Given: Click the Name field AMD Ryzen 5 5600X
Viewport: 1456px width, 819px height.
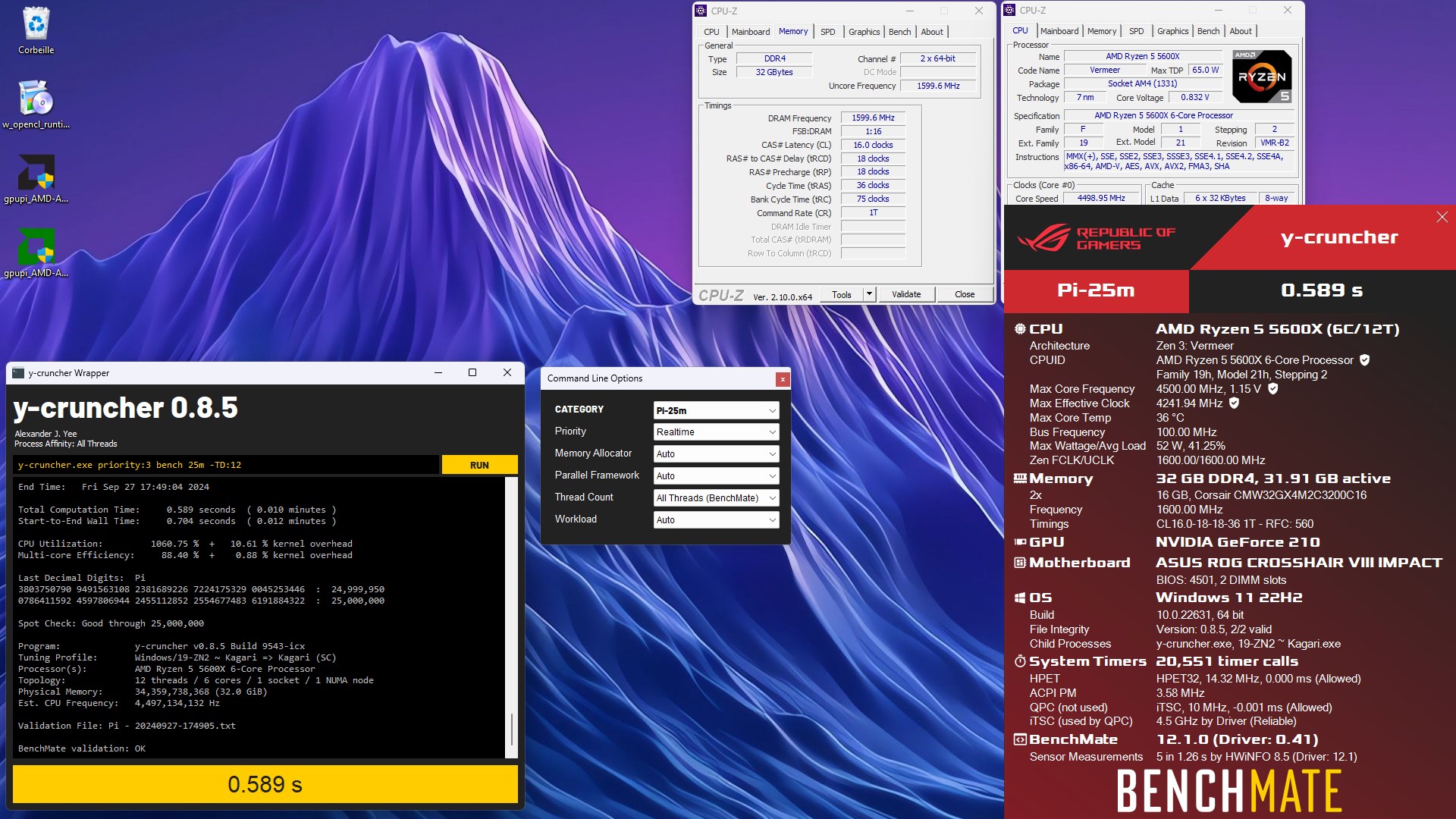Looking at the screenshot, I should pos(1143,56).
